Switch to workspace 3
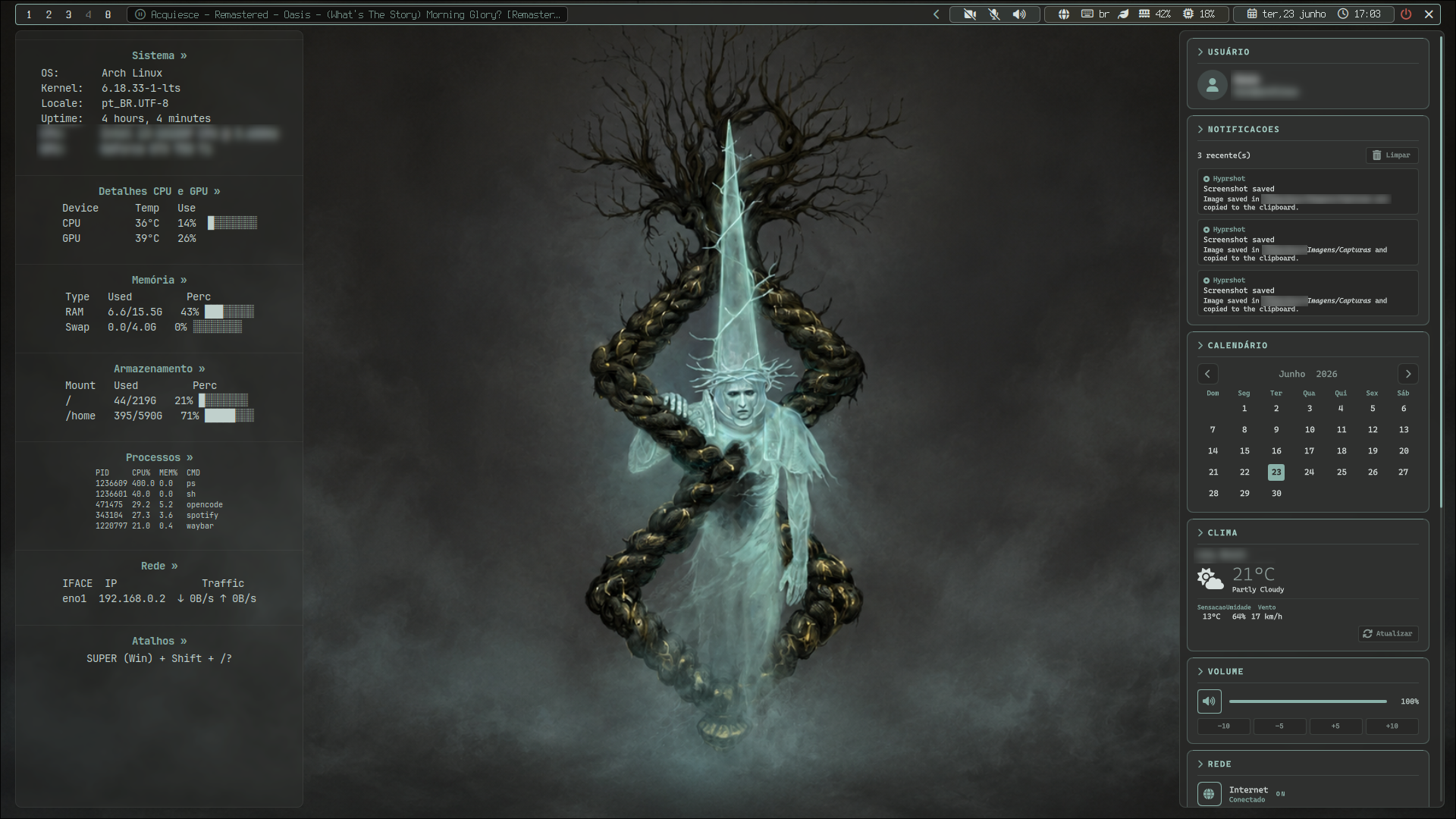Viewport: 1456px width, 819px height. (68, 14)
